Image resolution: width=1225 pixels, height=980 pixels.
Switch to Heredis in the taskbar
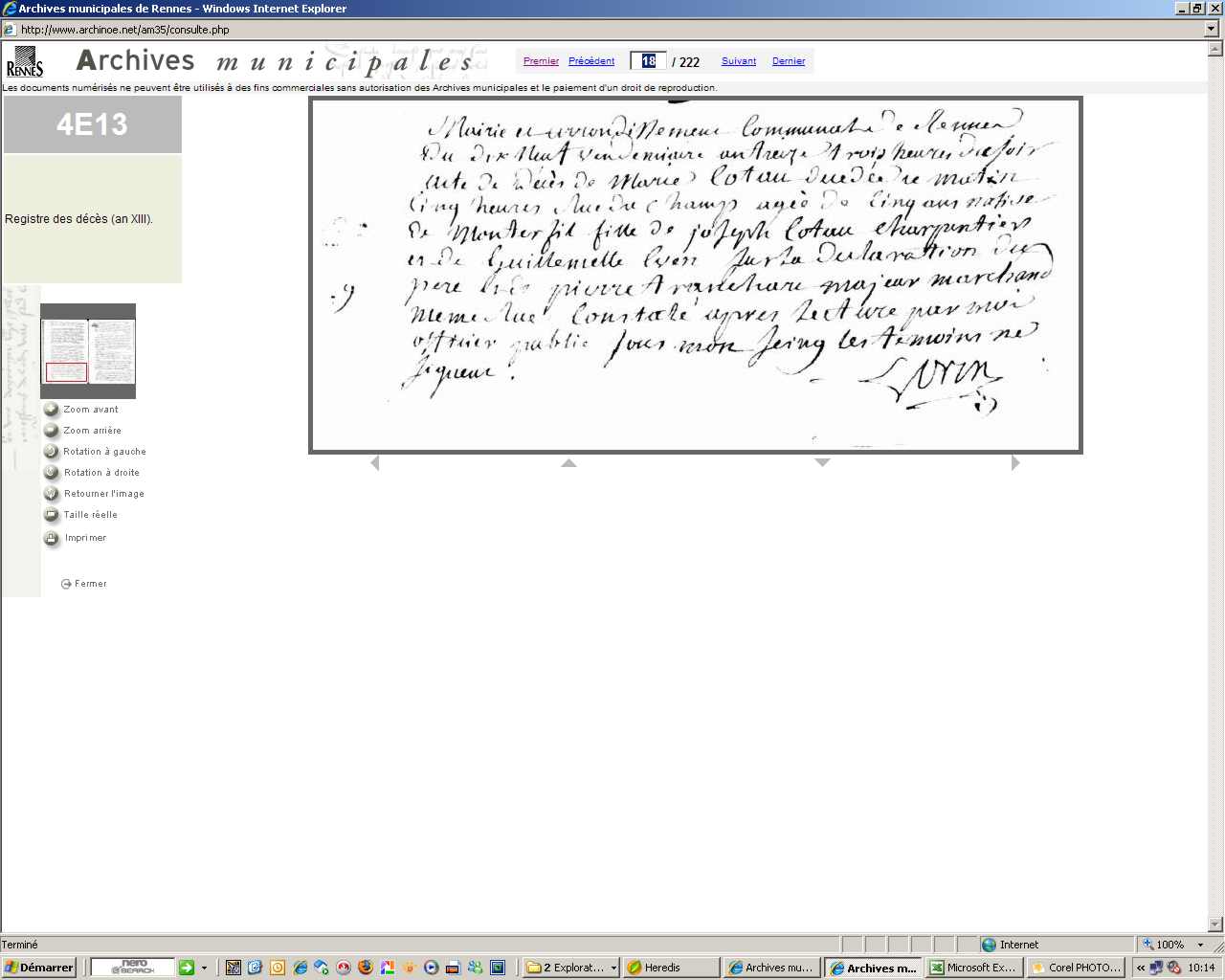coord(669,968)
